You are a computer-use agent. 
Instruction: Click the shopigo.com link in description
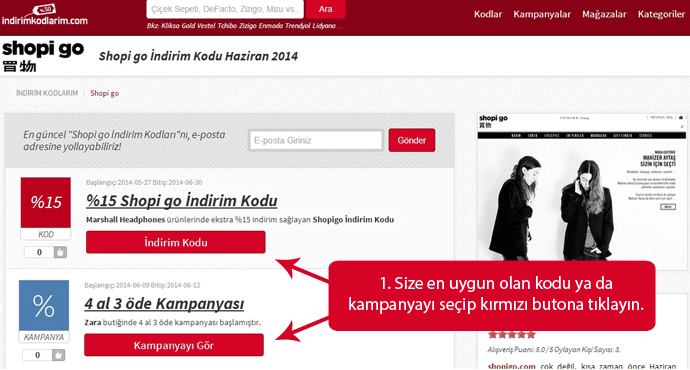tap(511, 366)
